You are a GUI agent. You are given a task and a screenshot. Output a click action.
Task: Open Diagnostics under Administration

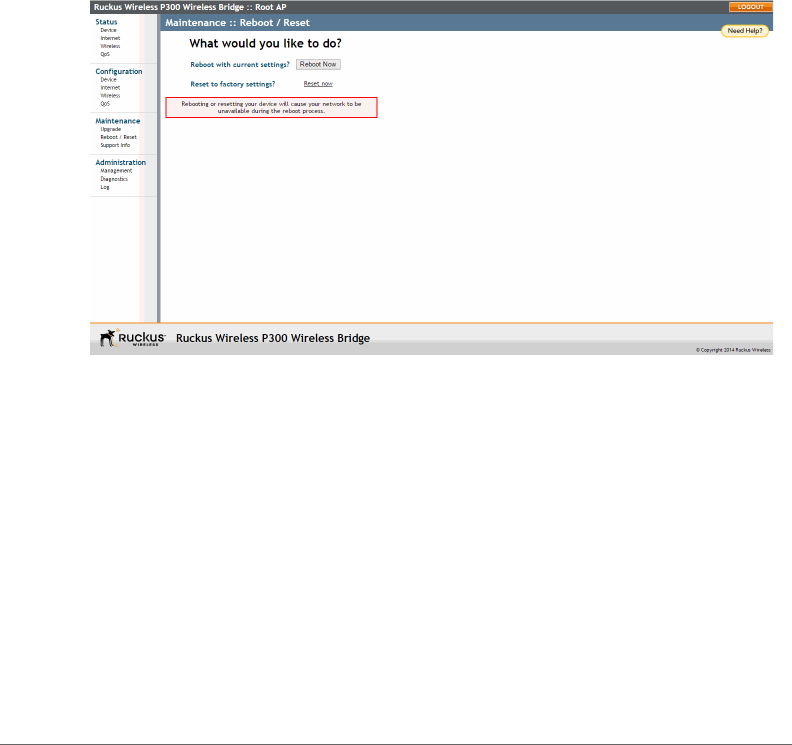114,179
